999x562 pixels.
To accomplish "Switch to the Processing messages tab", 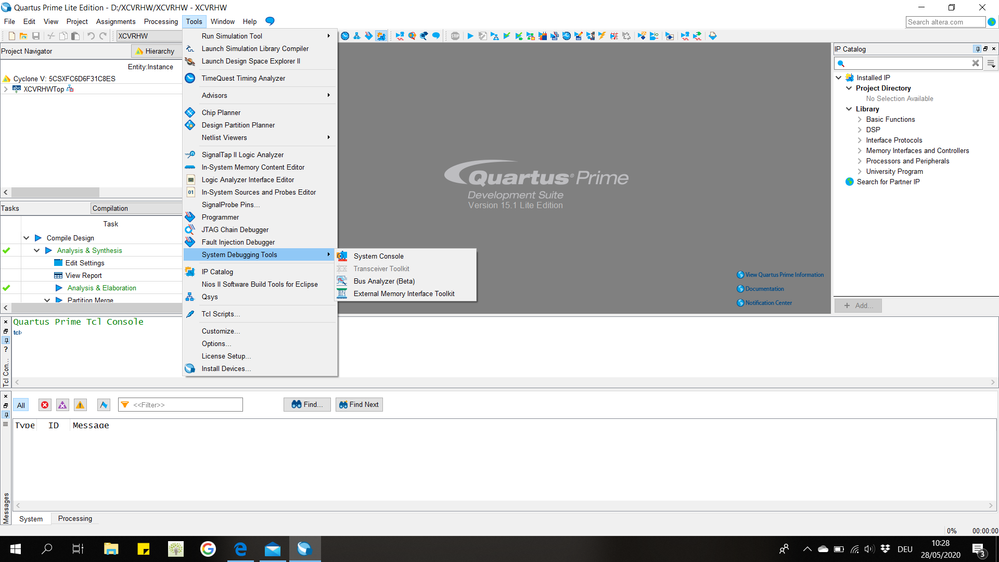I will pos(75,519).
